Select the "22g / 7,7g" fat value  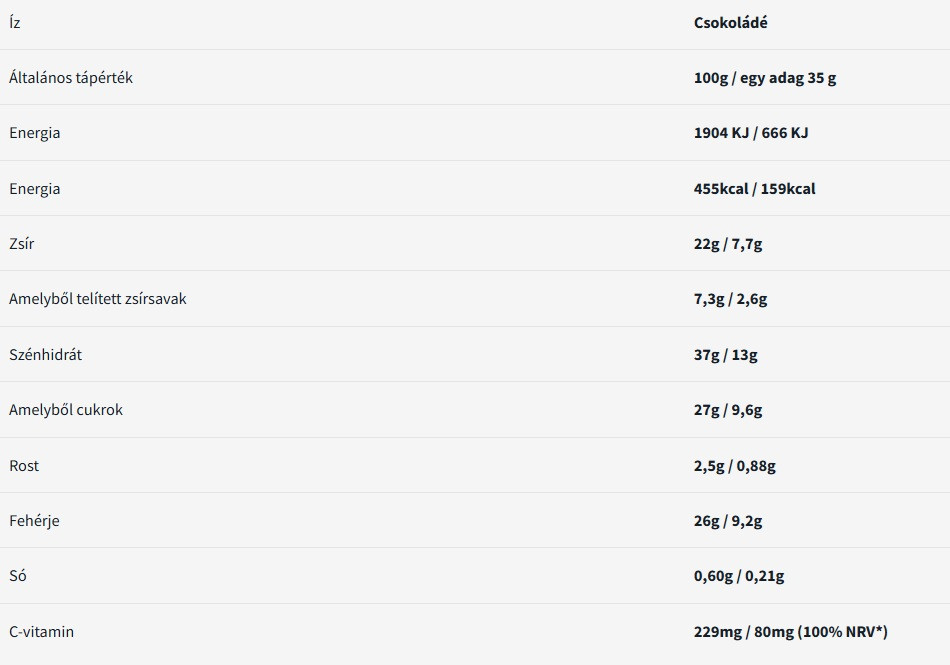[x=727, y=244]
